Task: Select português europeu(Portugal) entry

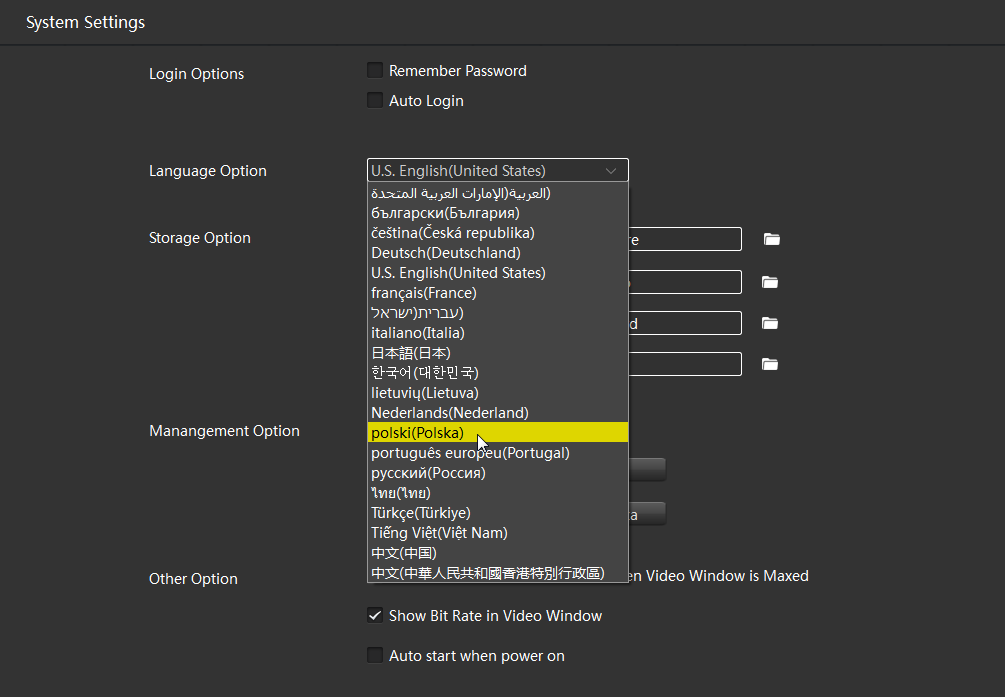Action: pos(470,453)
